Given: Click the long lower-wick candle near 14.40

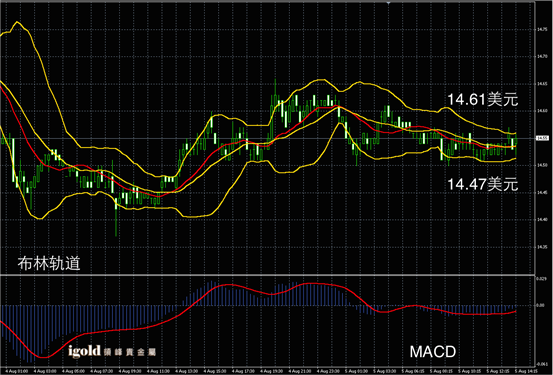Looking at the screenshot, I should coord(116,217).
